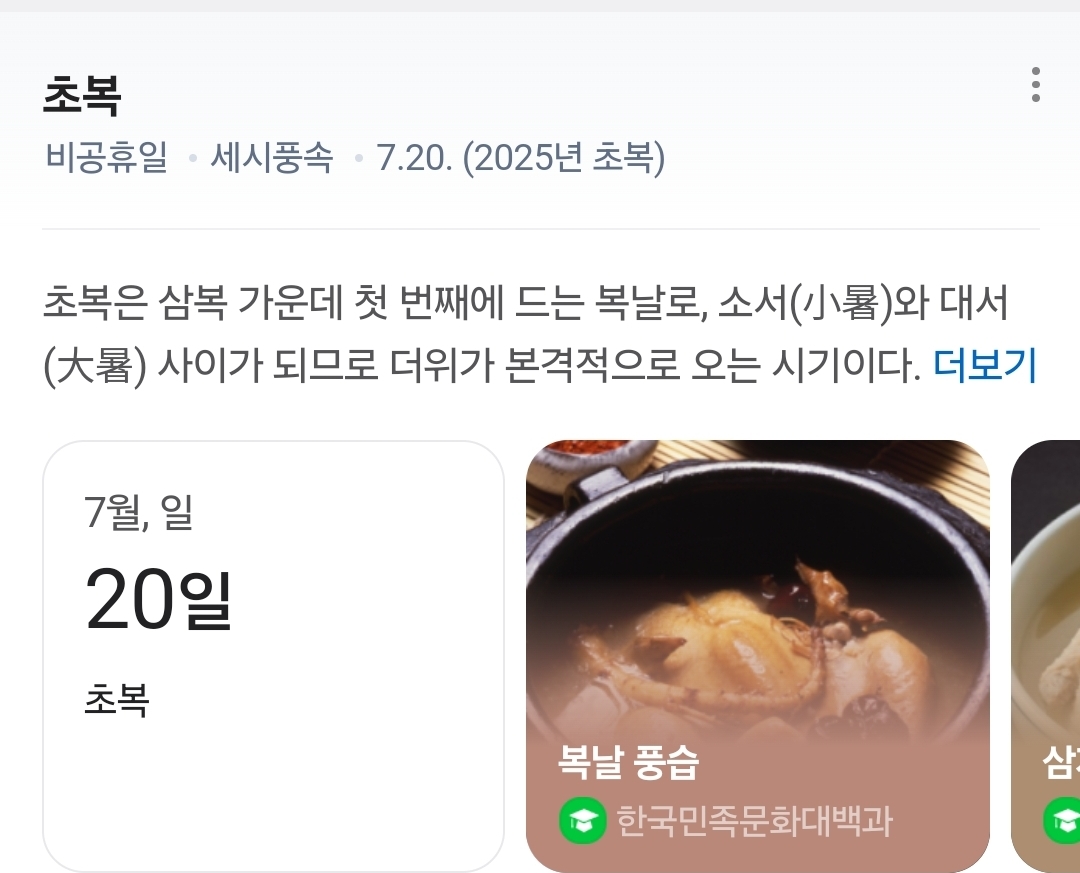Tap the 한국민족문화대백과 source label
This screenshot has width=1080, height=873.
pyautogui.click(x=754, y=821)
